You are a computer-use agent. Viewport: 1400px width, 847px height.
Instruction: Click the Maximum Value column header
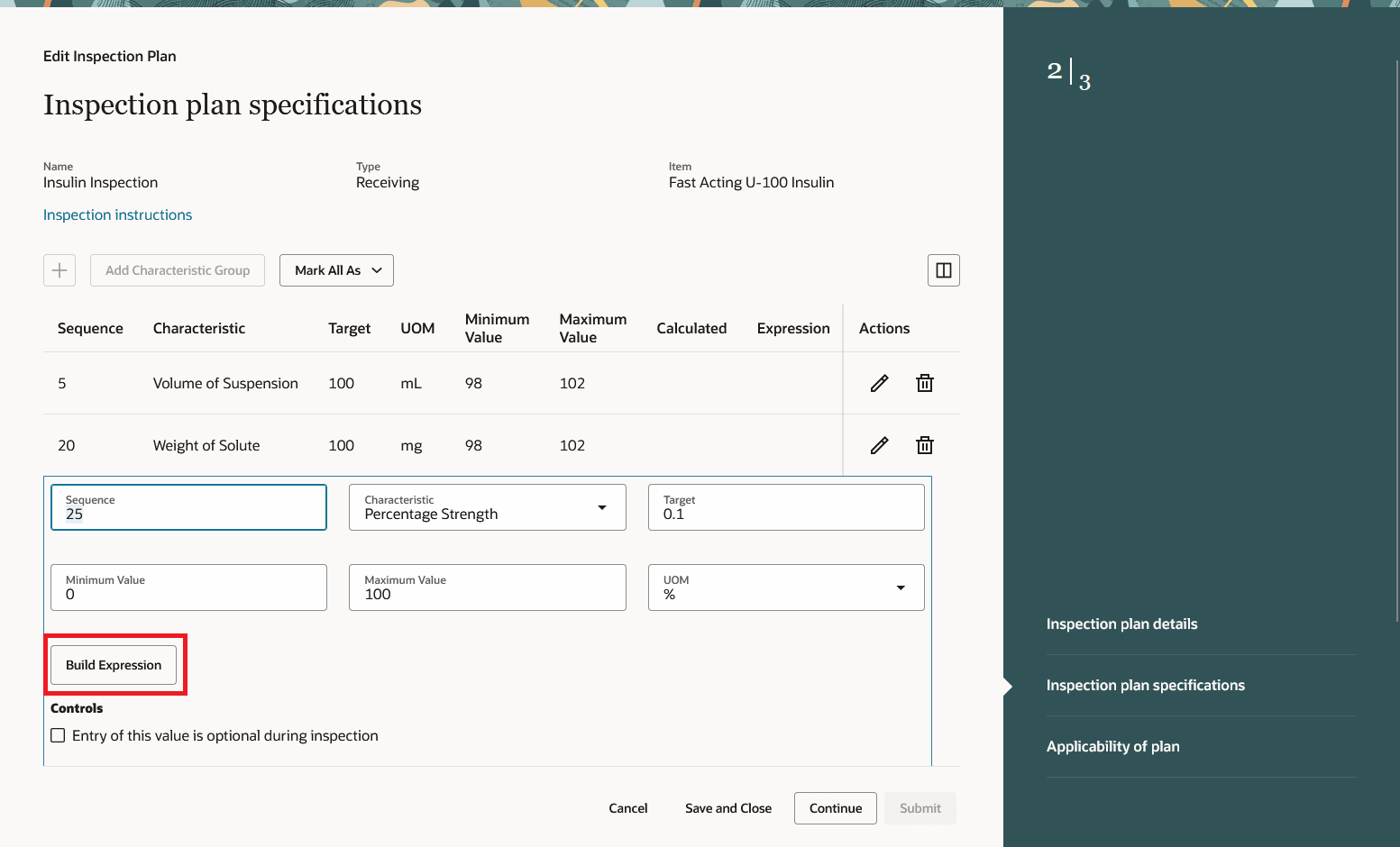[x=593, y=328]
